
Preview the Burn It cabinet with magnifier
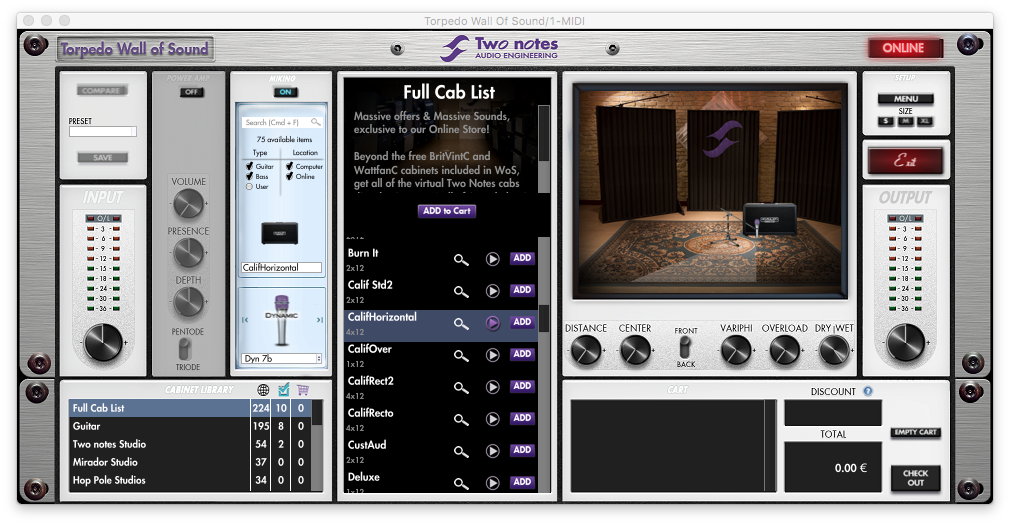pyautogui.click(x=461, y=260)
